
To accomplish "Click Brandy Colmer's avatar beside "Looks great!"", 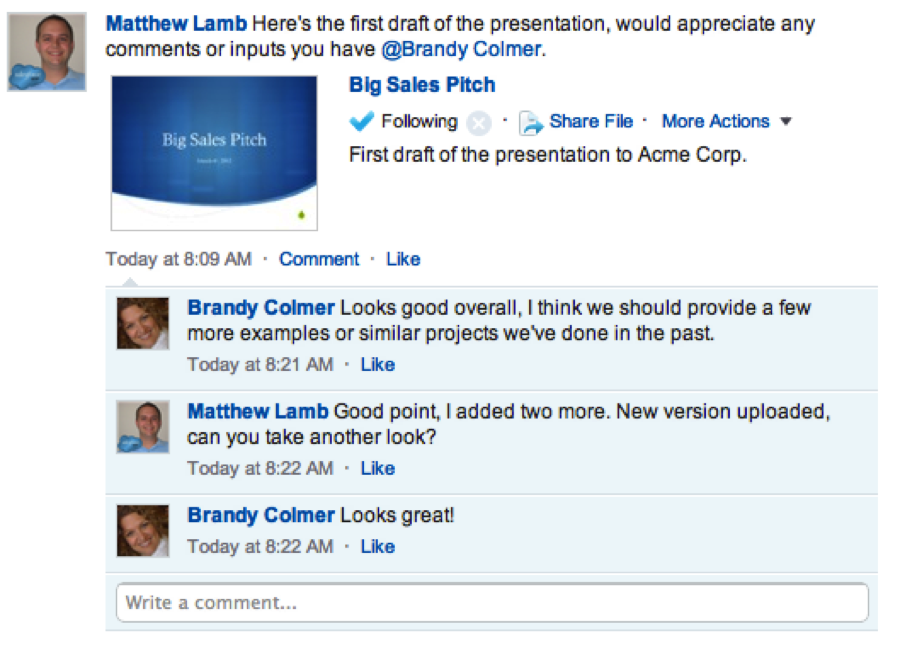I will pos(142,530).
